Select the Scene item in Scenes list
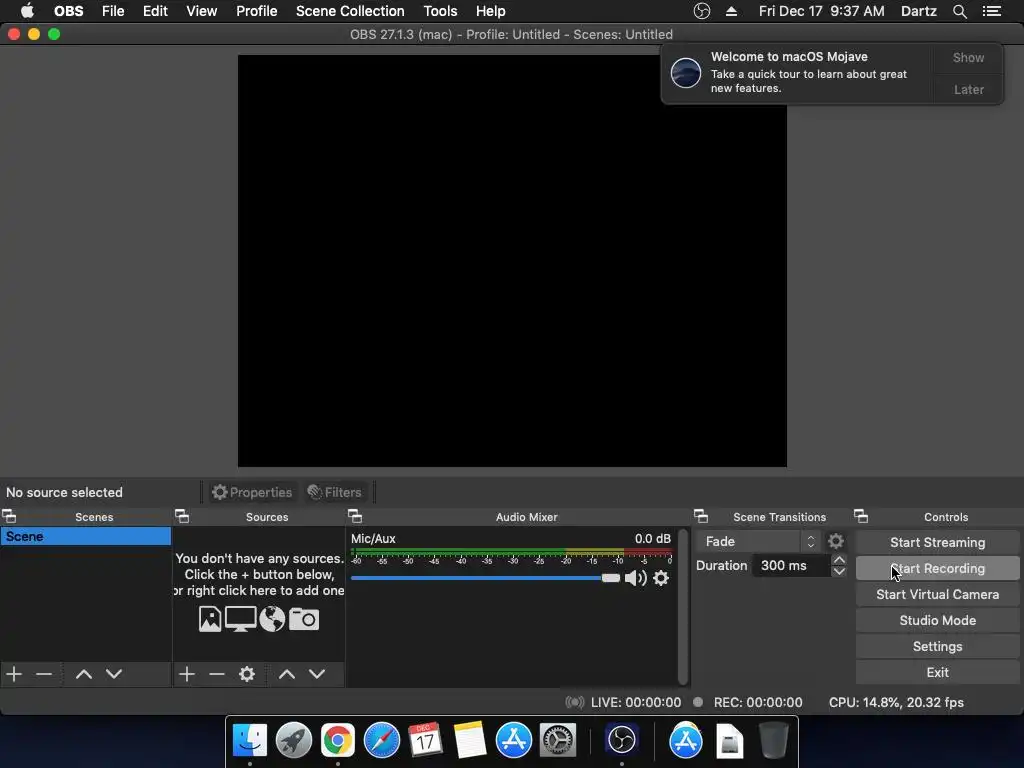Viewport: 1024px width, 768px height. tap(86, 536)
